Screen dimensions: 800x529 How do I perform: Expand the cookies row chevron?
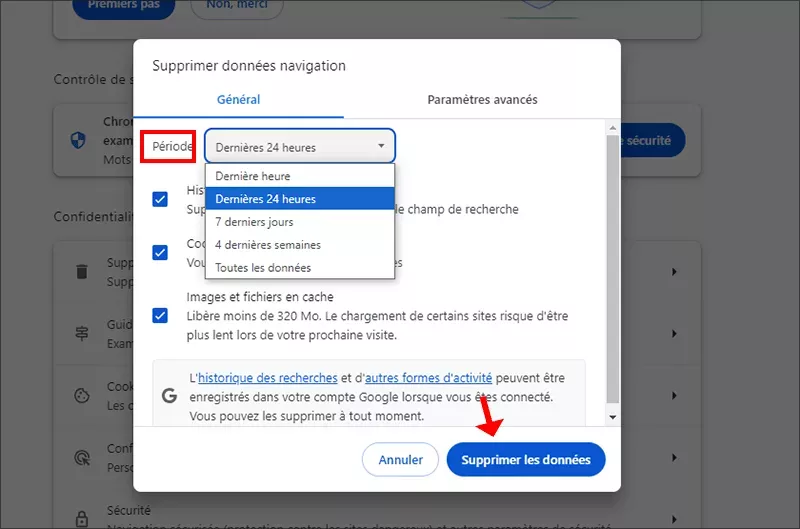674,395
